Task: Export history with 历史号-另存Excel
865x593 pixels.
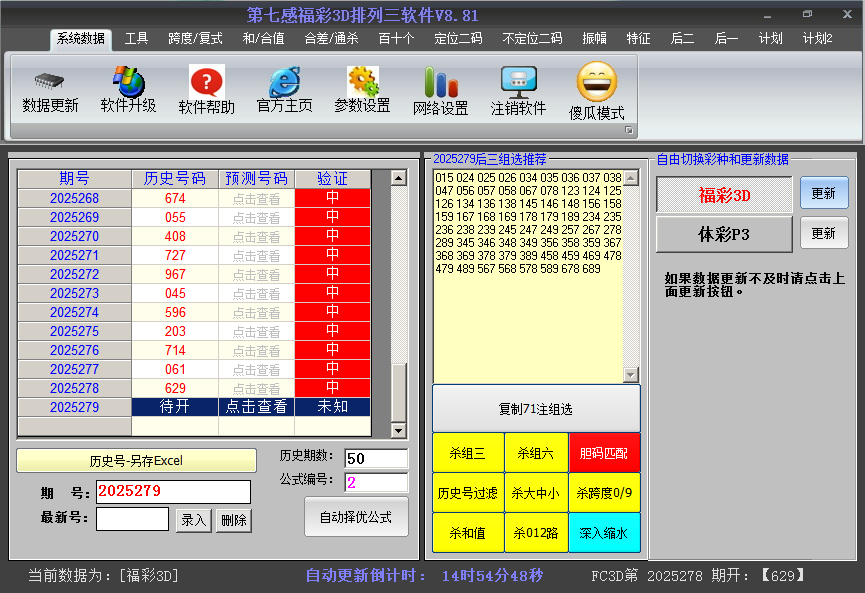Action: [x=138, y=460]
